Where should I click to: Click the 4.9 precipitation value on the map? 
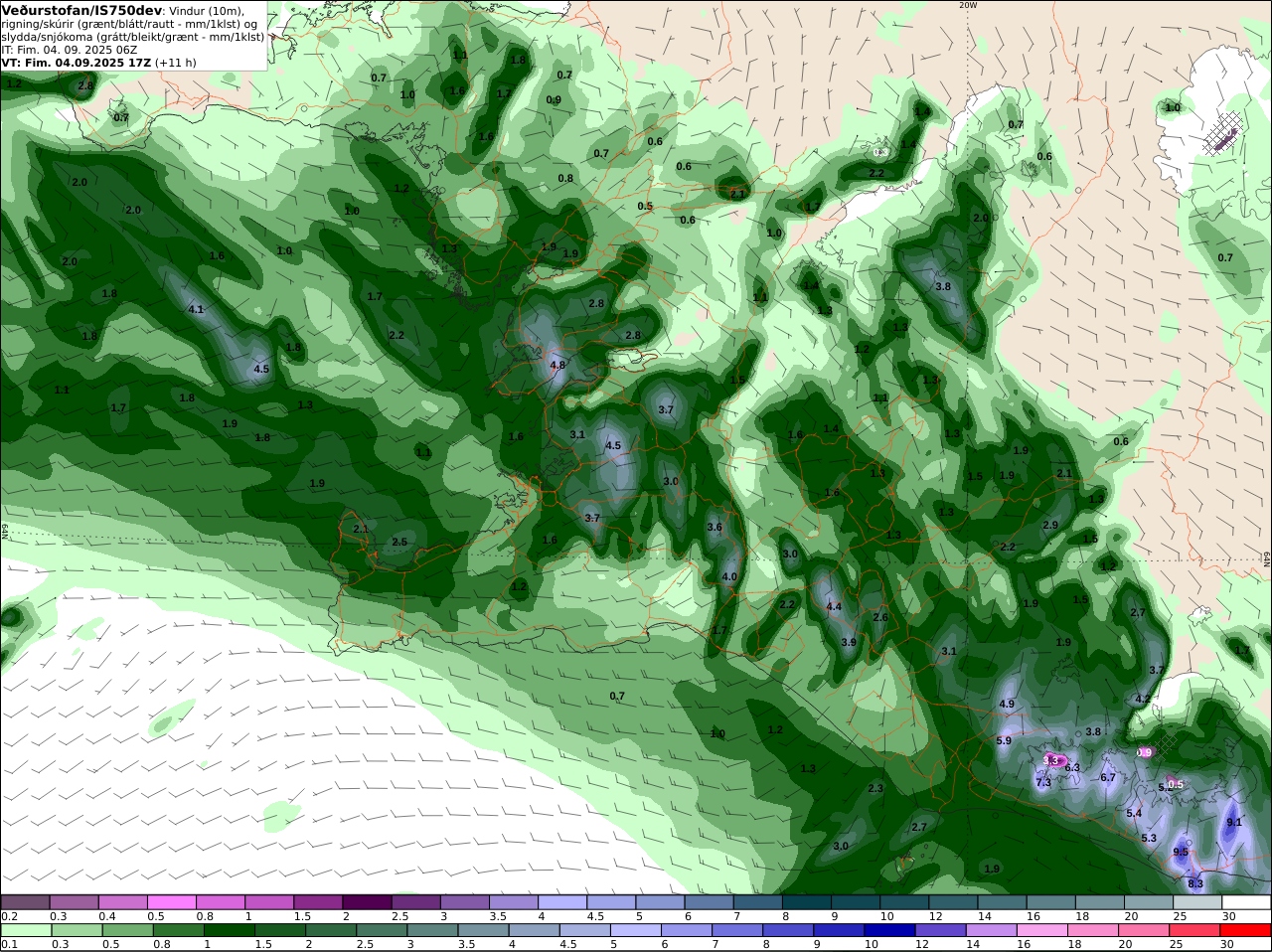1006,704
